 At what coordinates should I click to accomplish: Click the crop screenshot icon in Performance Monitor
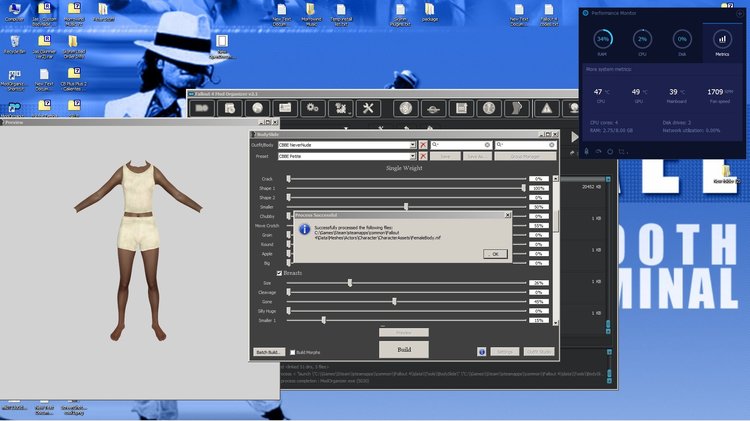(x=622, y=151)
